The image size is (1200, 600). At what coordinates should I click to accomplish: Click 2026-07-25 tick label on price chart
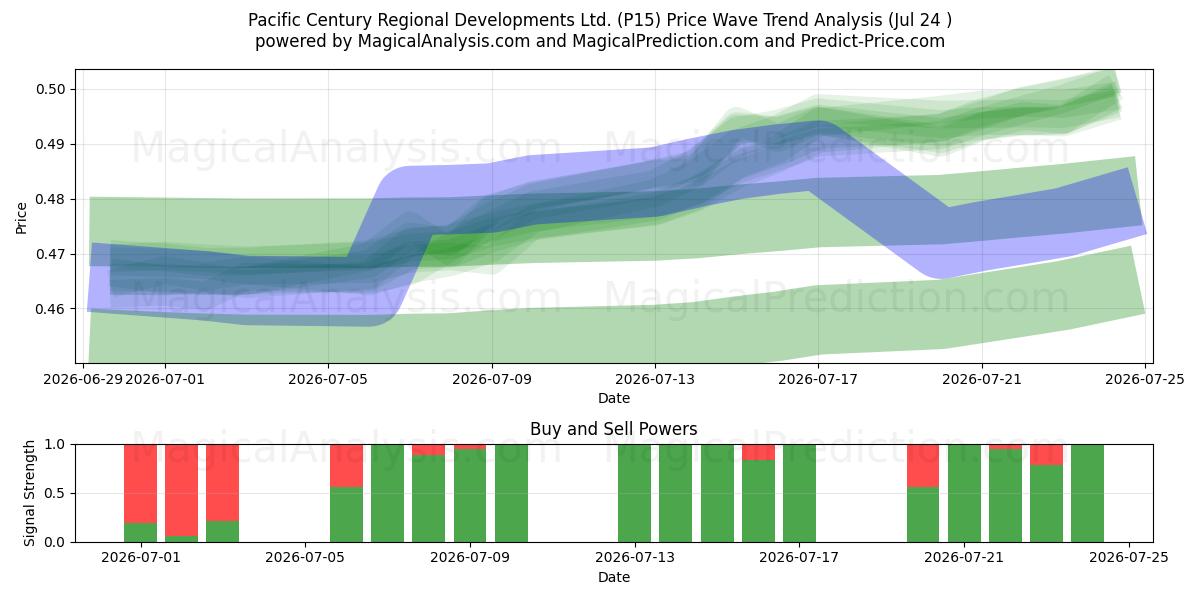1144,378
